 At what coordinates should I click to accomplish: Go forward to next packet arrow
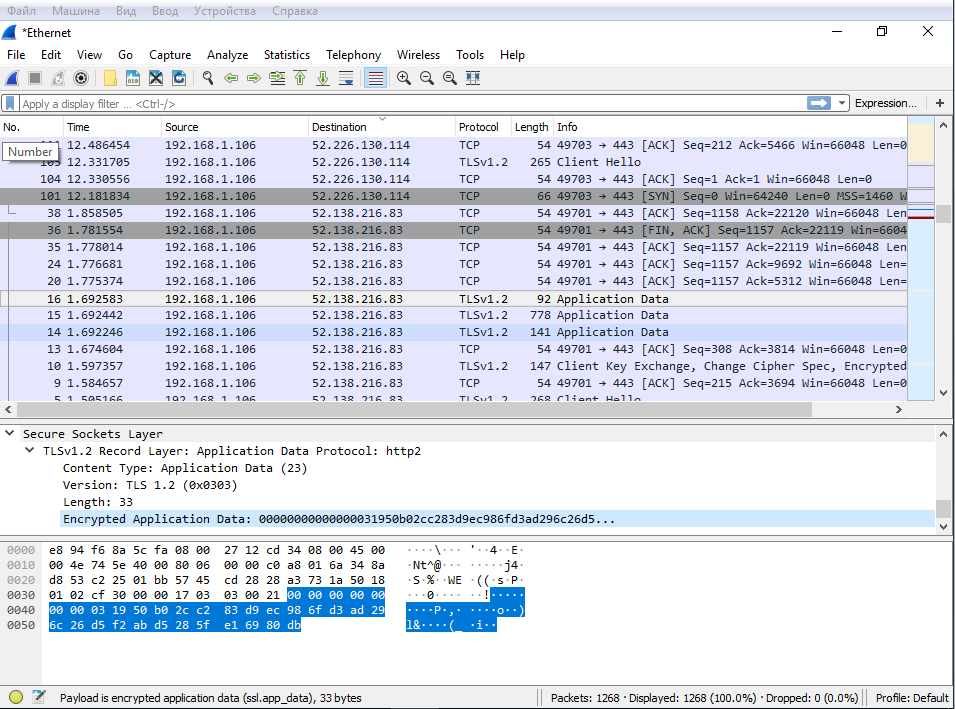(x=254, y=78)
